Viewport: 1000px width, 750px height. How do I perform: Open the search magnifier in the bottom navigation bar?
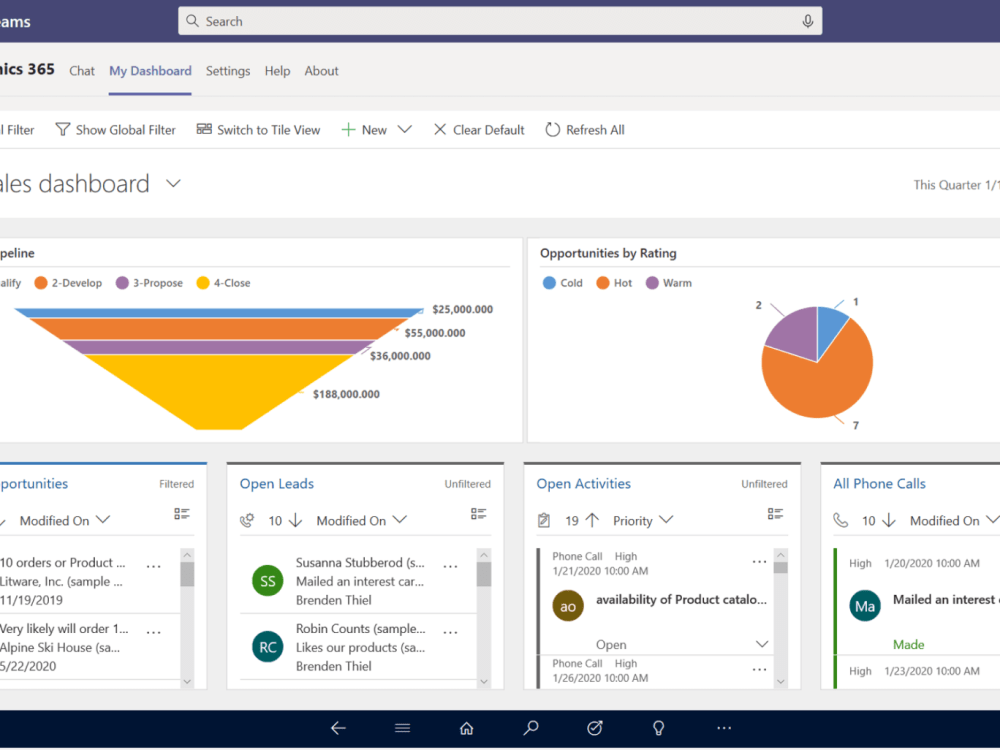point(530,728)
